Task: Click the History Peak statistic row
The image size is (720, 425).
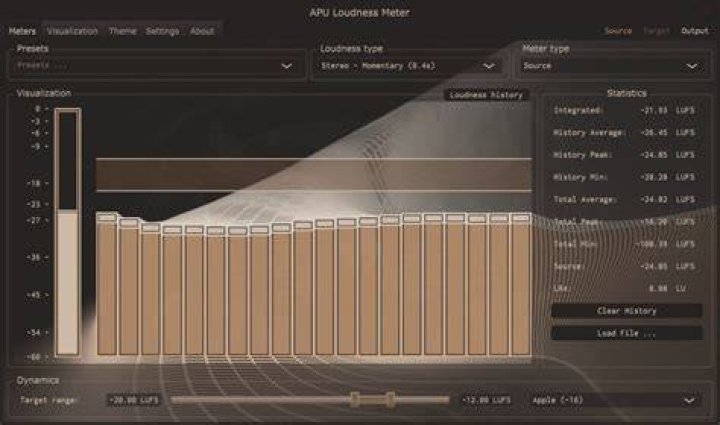Action: coord(624,155)
